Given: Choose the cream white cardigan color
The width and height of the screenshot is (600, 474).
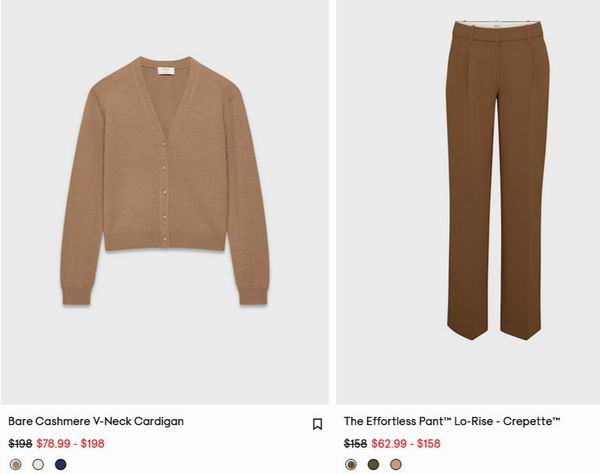Looking at the screenshot, I should coord(38,464).
